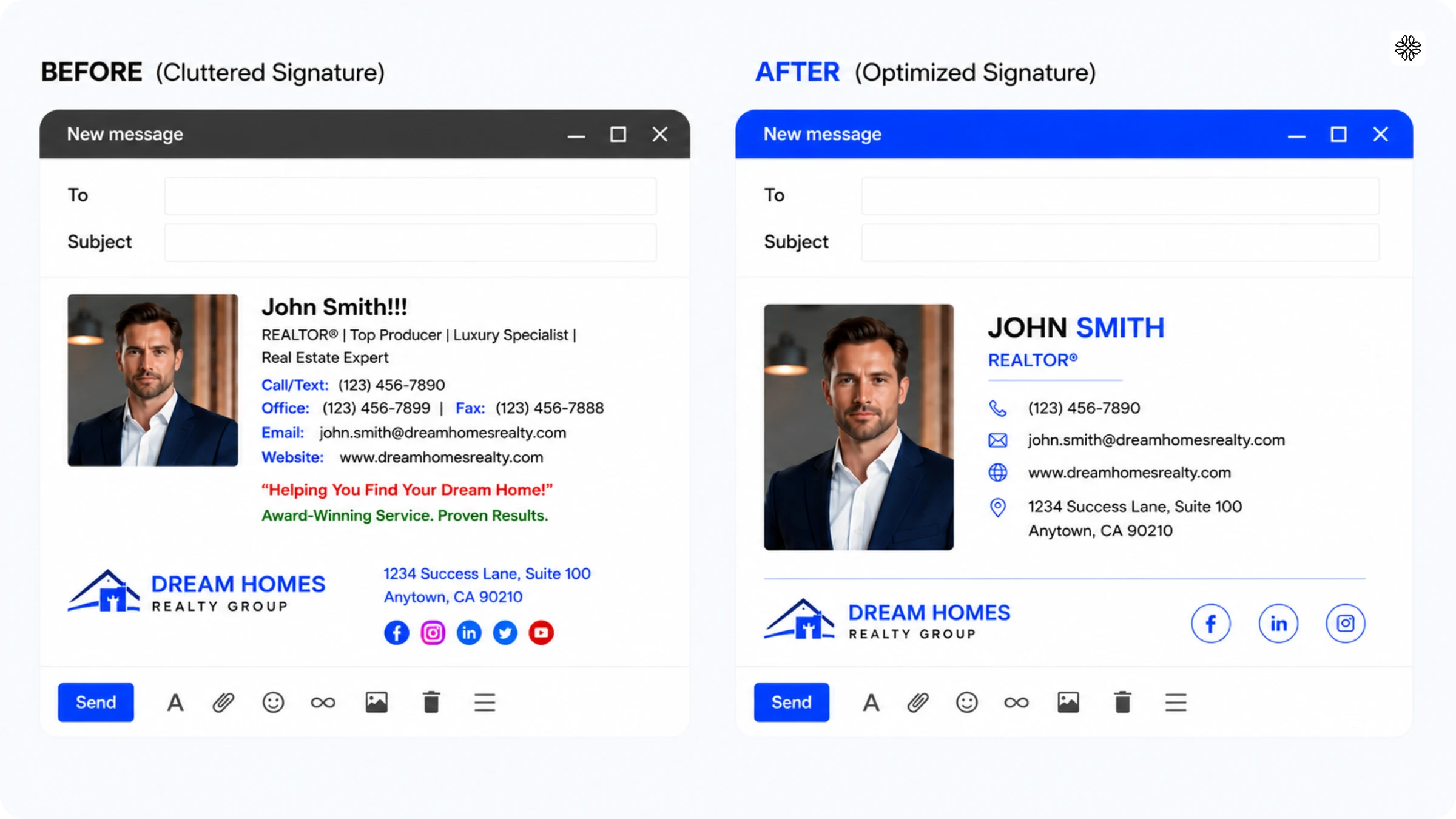This screenshot has width=1456, height=819.
Task: Click "JOHN SMITH" heading in After signature
Action: tap(1076, 328)
